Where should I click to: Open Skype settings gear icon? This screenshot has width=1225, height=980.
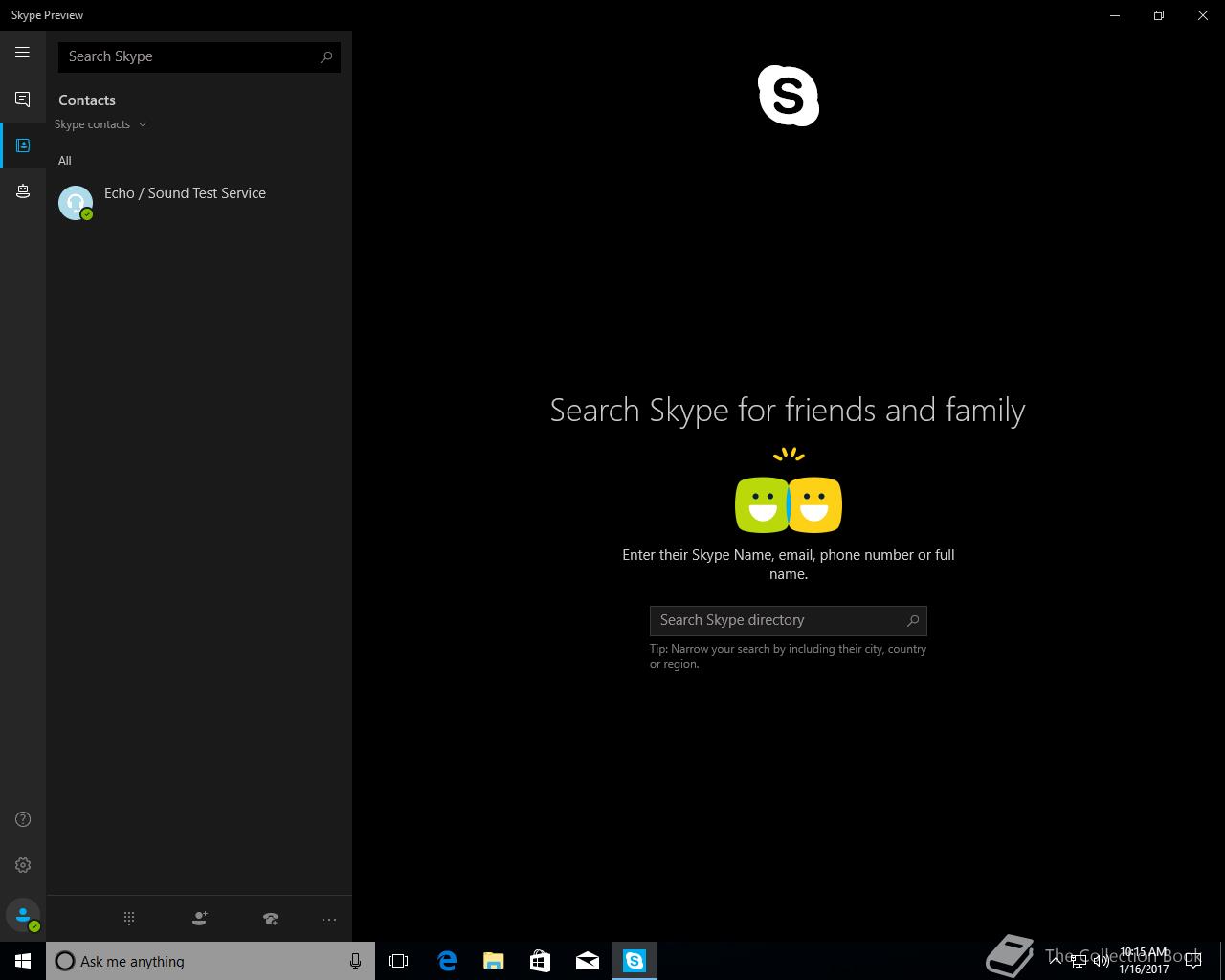coord(23,865)
